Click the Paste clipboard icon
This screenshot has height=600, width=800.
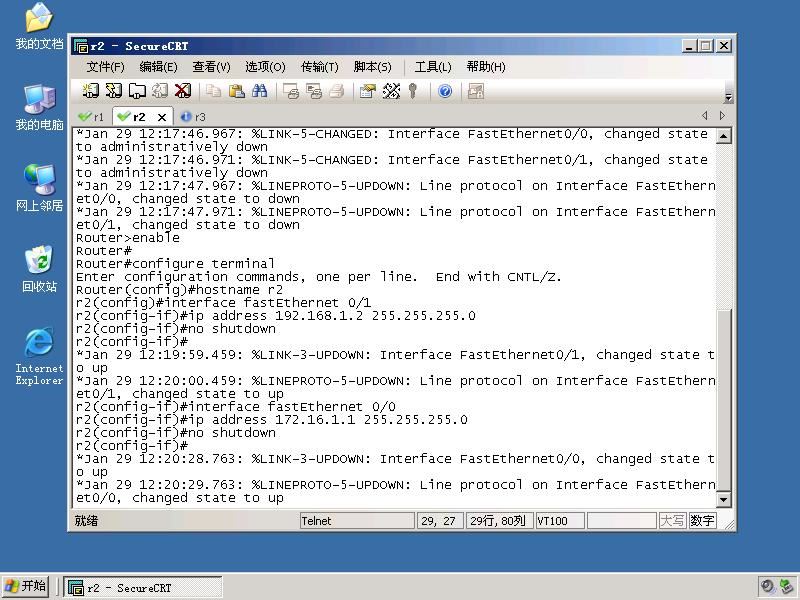pyautogui.click(x=237, y=91)
